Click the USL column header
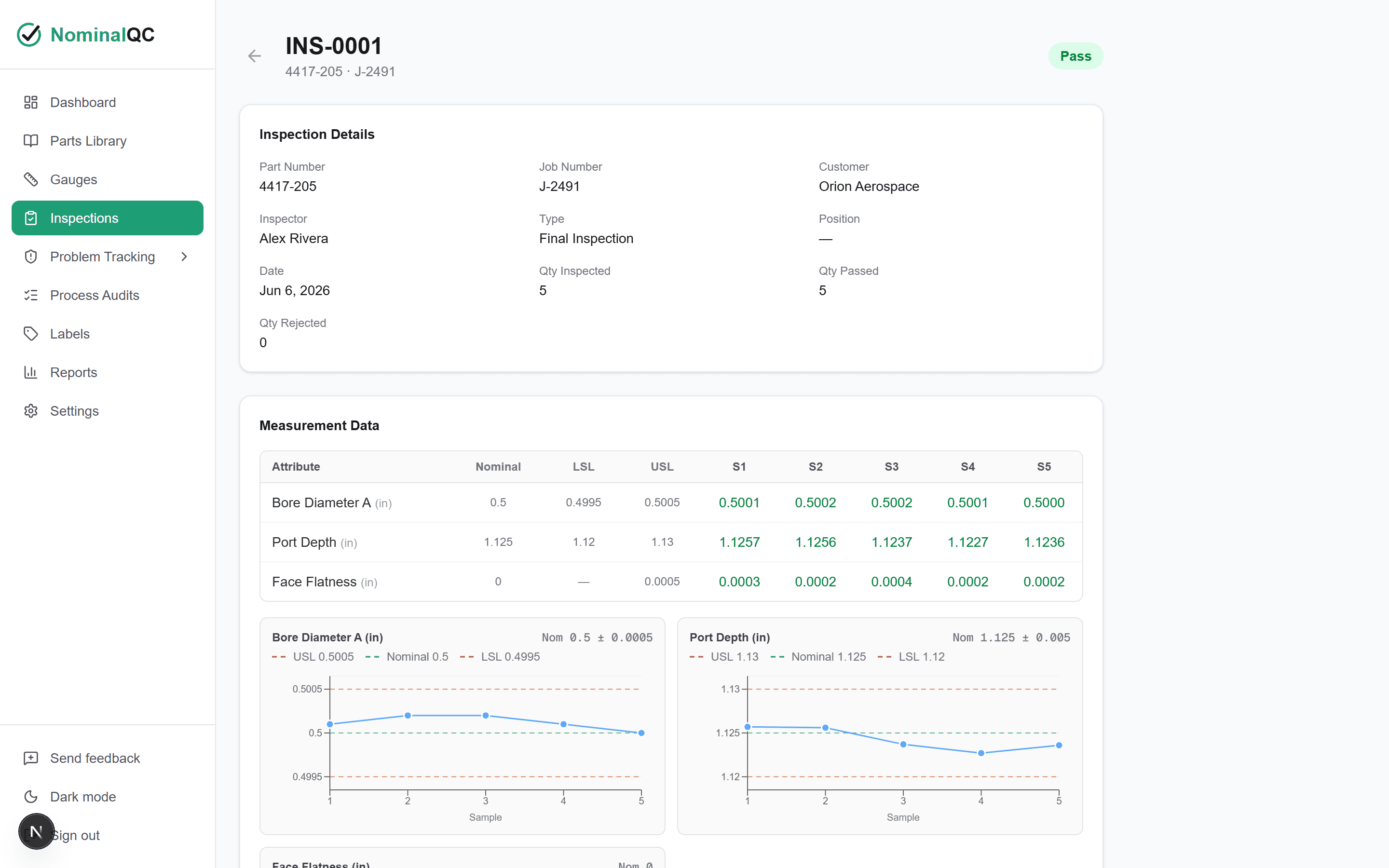The width and height of the screenshot is (1389, 868). 662,467
